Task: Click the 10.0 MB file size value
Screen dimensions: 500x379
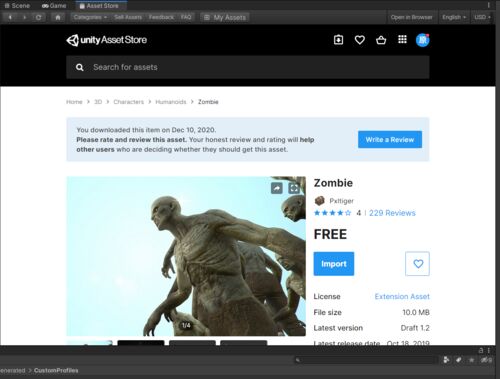Action: 416,312
